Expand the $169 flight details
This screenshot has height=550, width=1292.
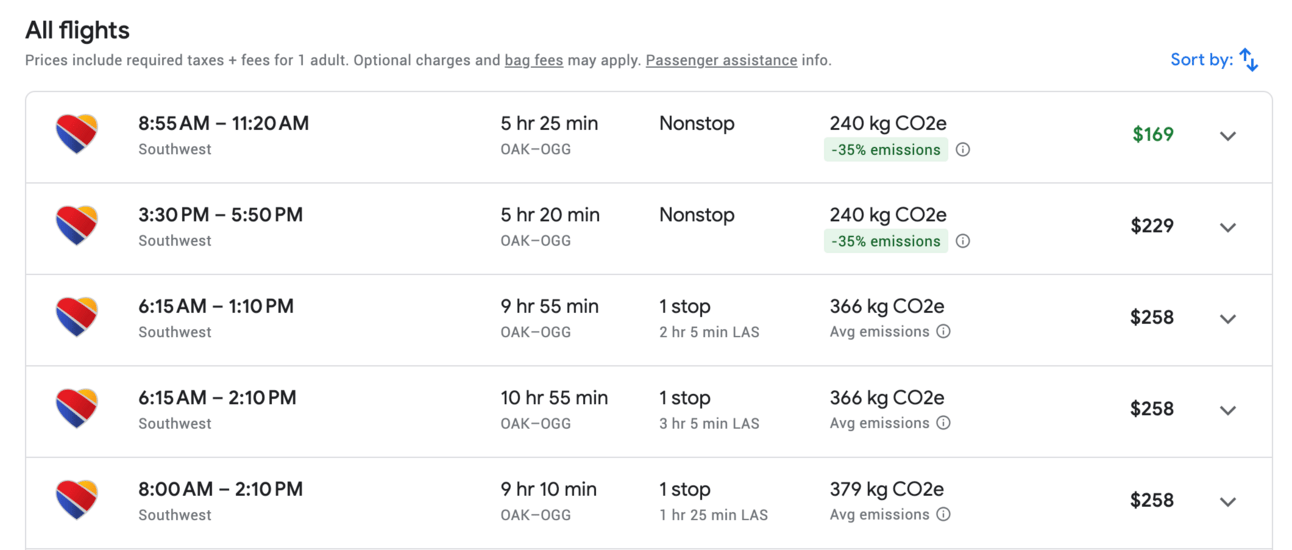1228,136
